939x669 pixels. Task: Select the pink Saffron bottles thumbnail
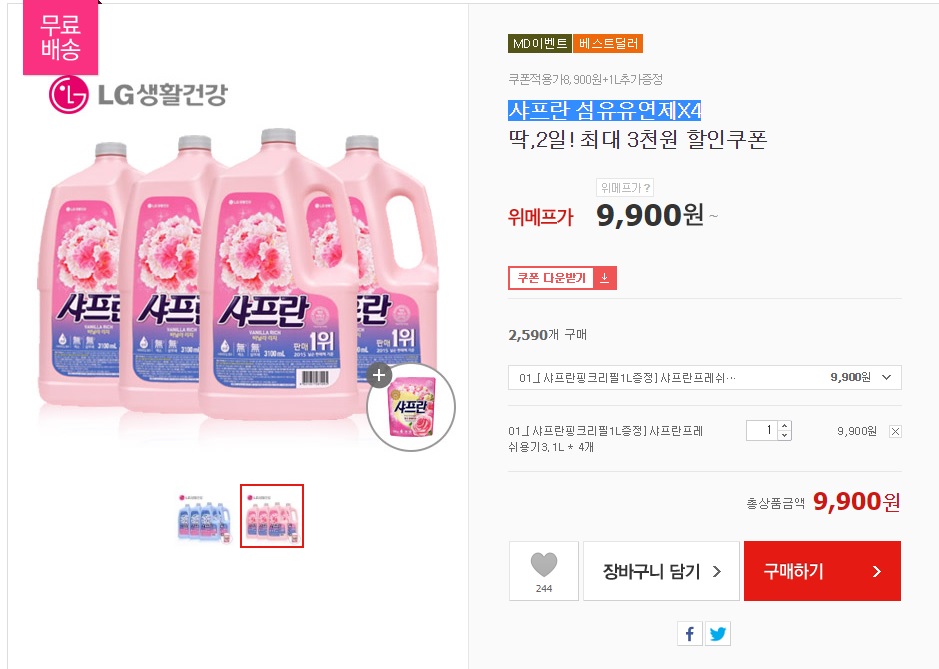click(x=271, y=515)
